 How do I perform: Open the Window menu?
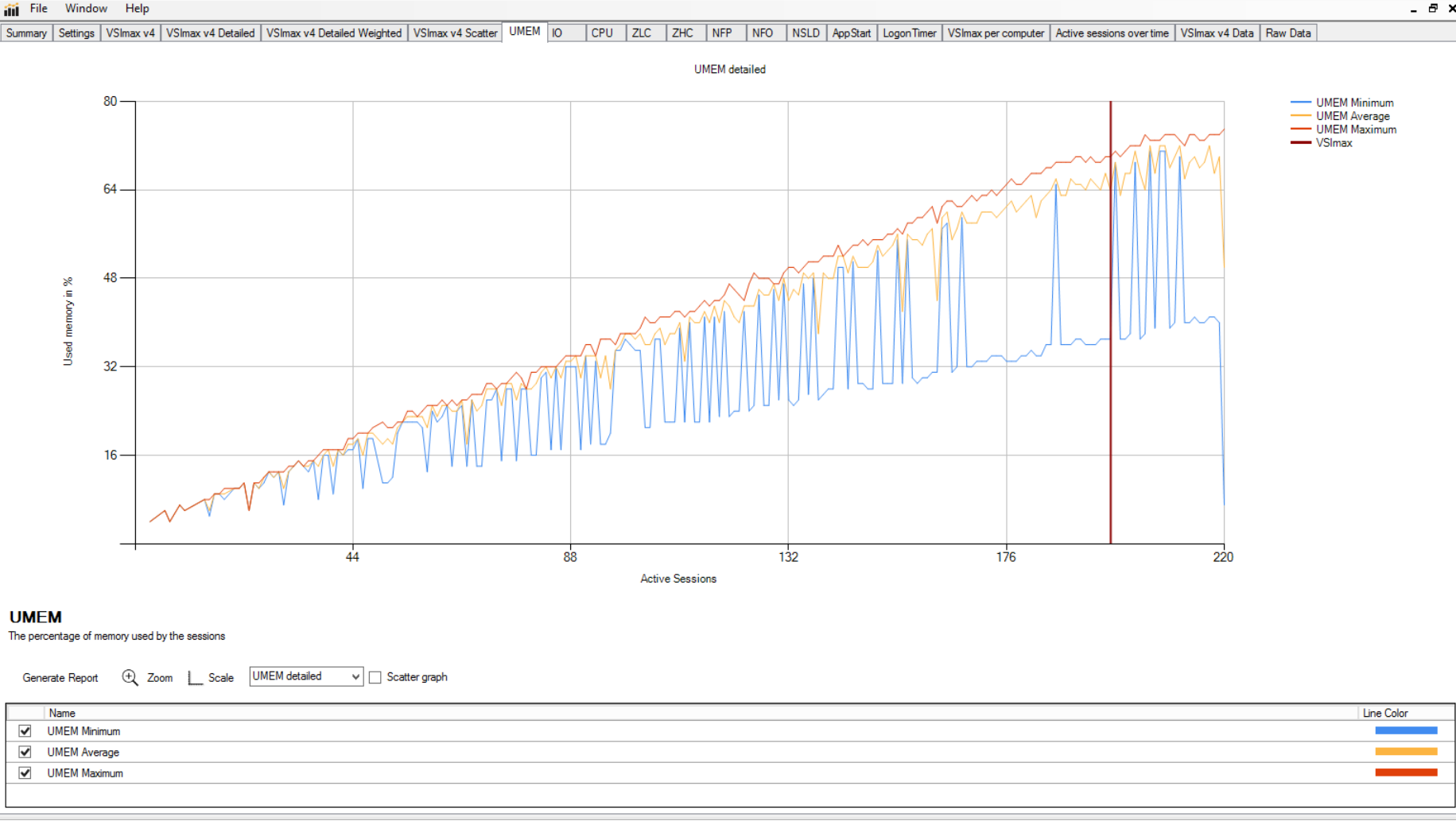(x=86, y=9)
